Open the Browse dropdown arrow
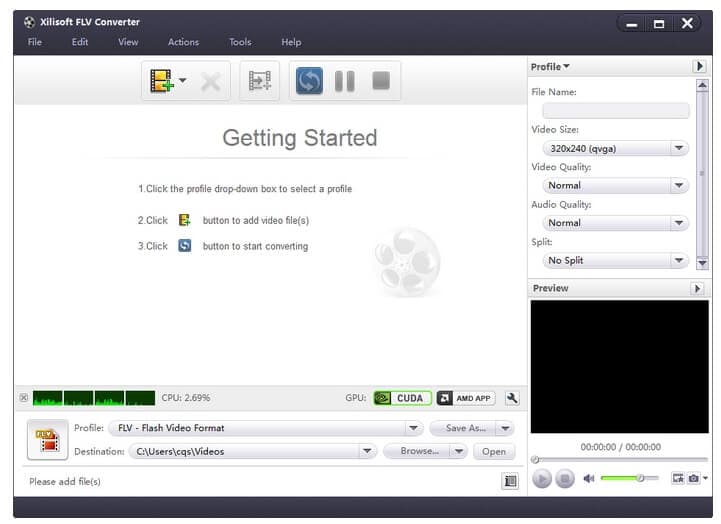721x524 pixels. [459, 451]
